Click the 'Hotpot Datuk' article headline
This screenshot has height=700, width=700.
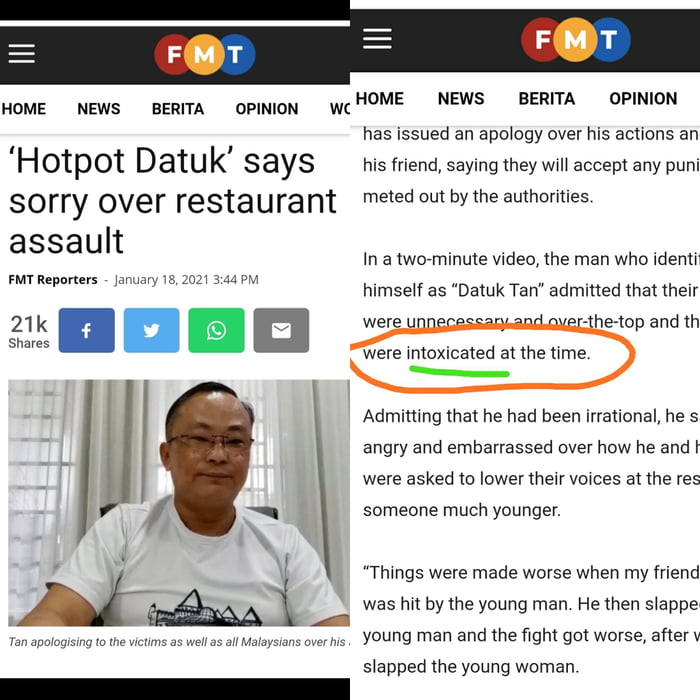coord(173,200)
